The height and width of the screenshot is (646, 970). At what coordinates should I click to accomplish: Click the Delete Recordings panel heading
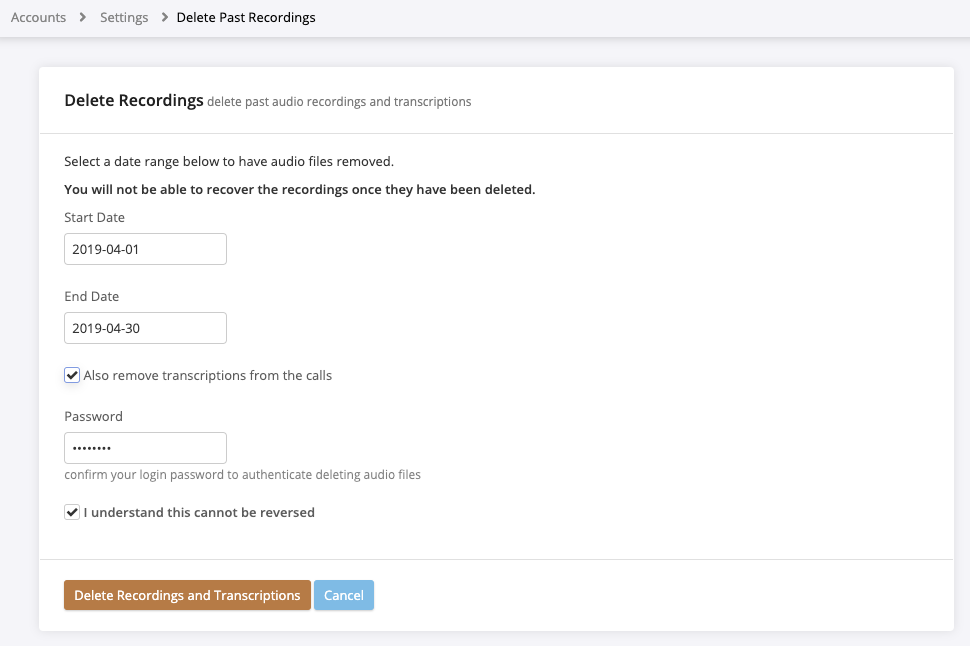134,100
